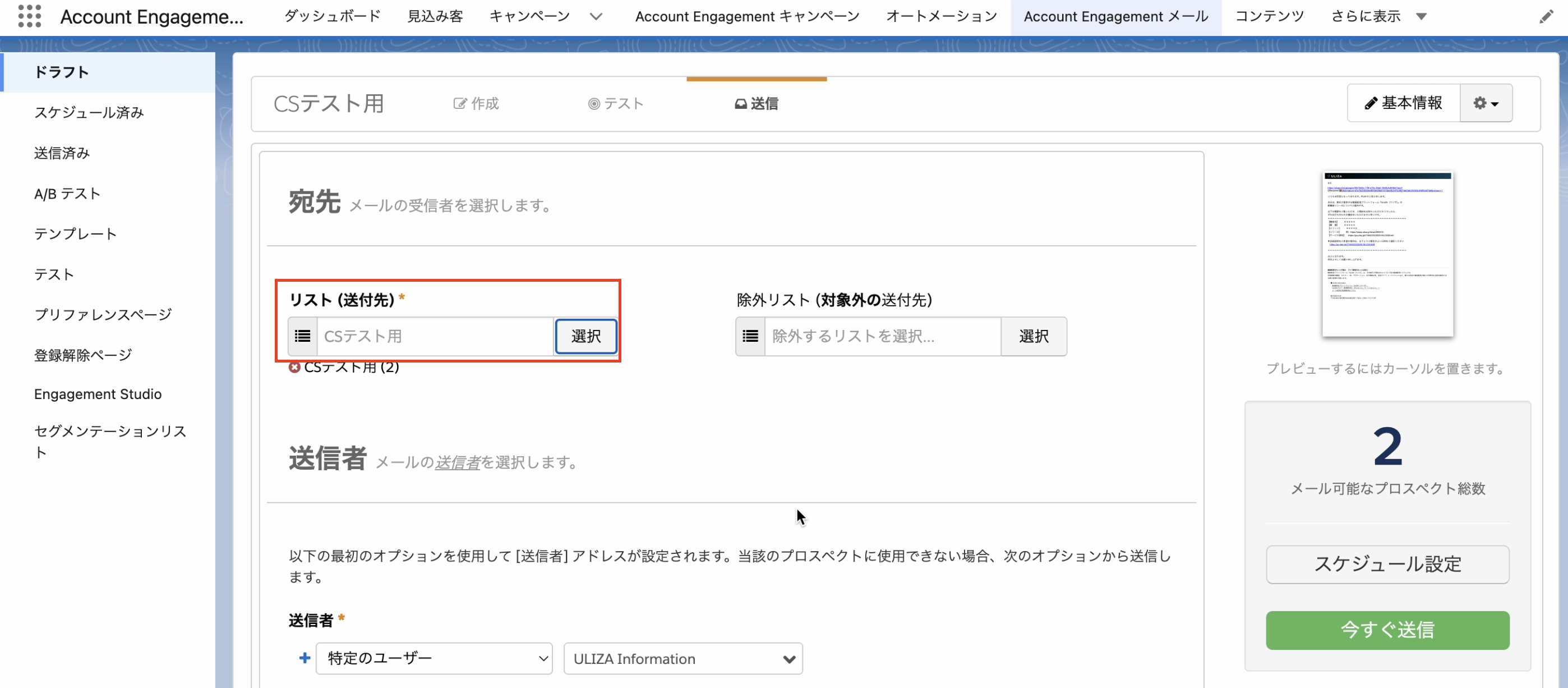Click the CSテスト用 list input field
This screenshot has height=688, width=1568.
point(435,336)
